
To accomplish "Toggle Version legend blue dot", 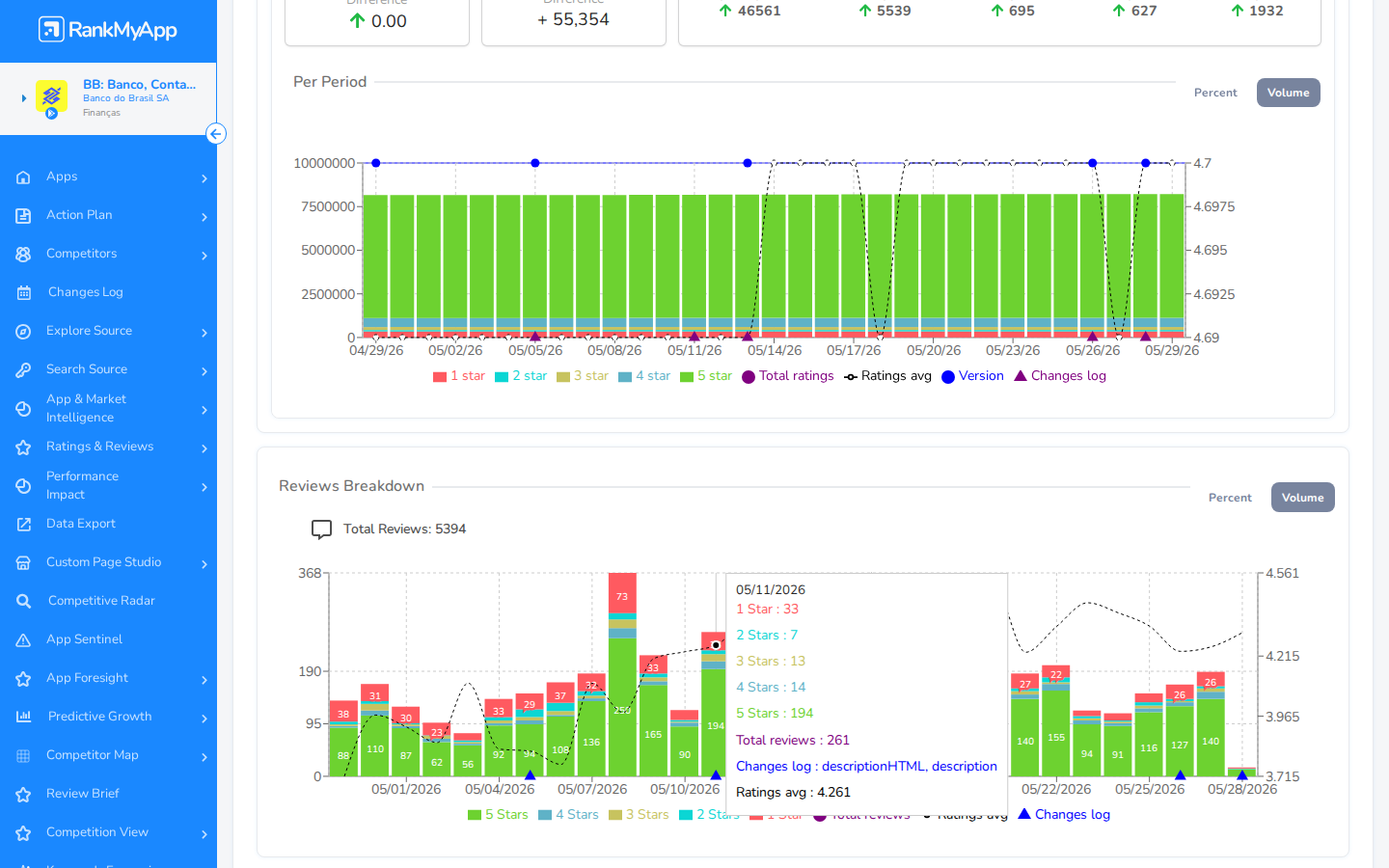I will [948, 377].
